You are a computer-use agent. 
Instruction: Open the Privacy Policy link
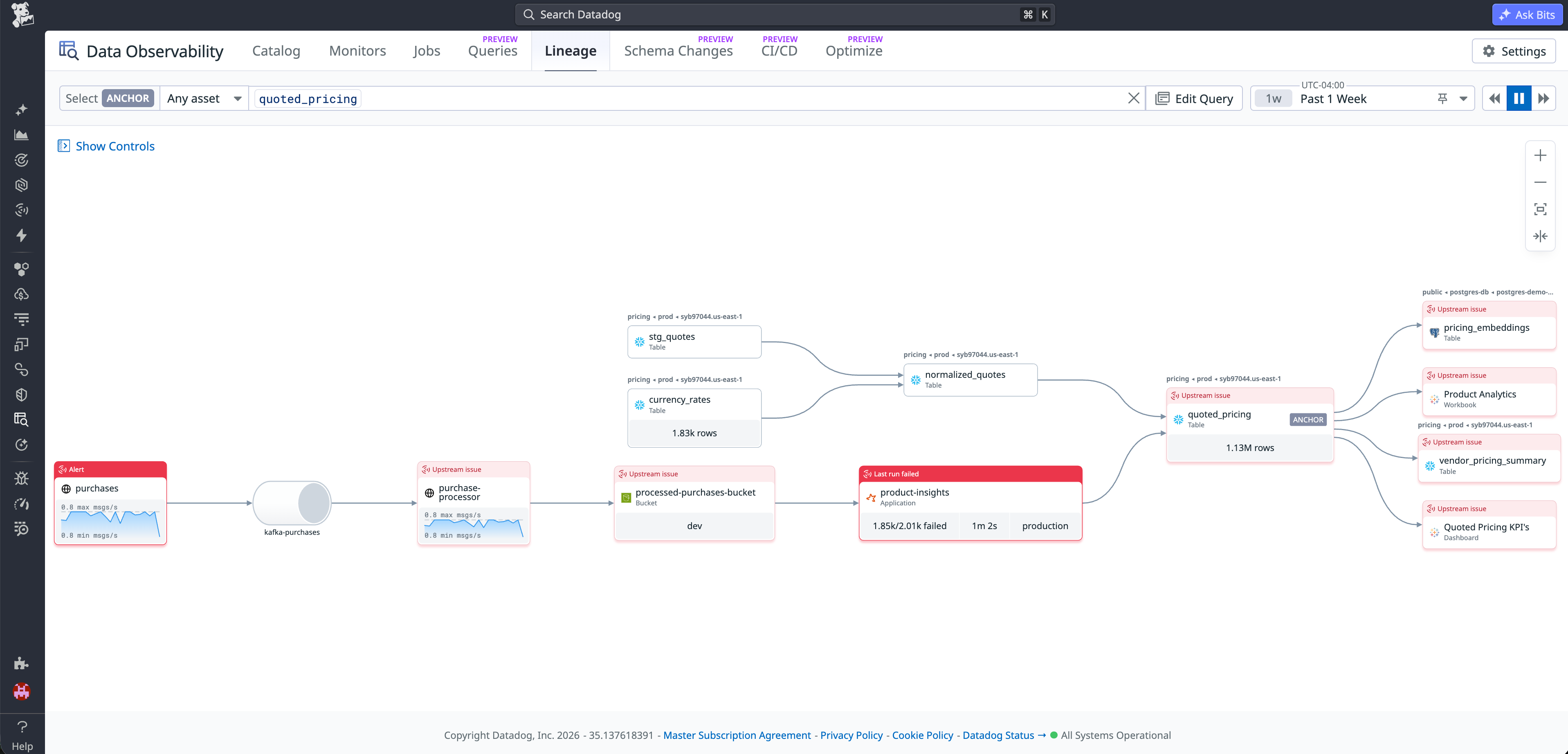851,735
